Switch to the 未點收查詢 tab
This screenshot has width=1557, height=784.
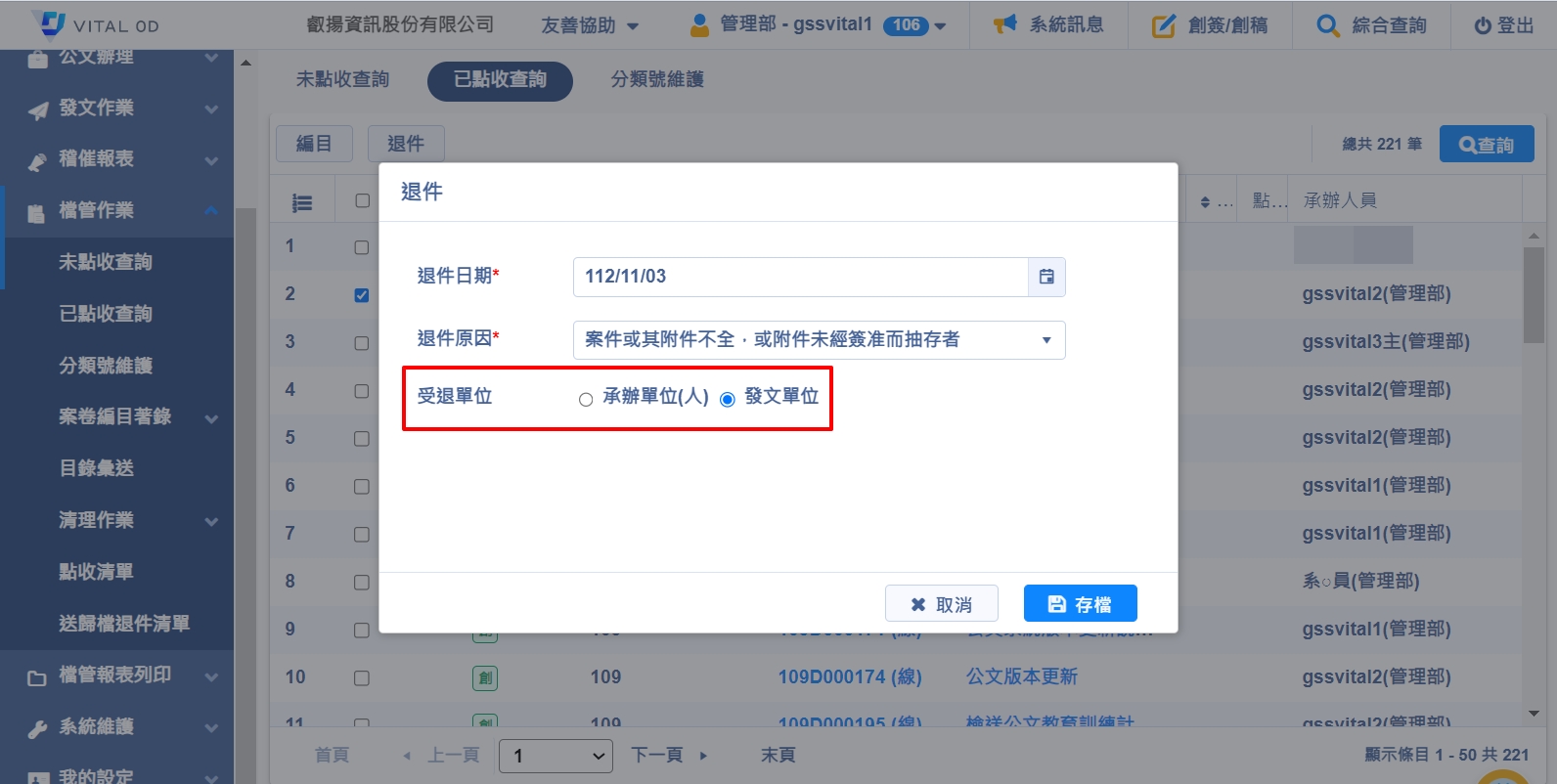[342, 79]
